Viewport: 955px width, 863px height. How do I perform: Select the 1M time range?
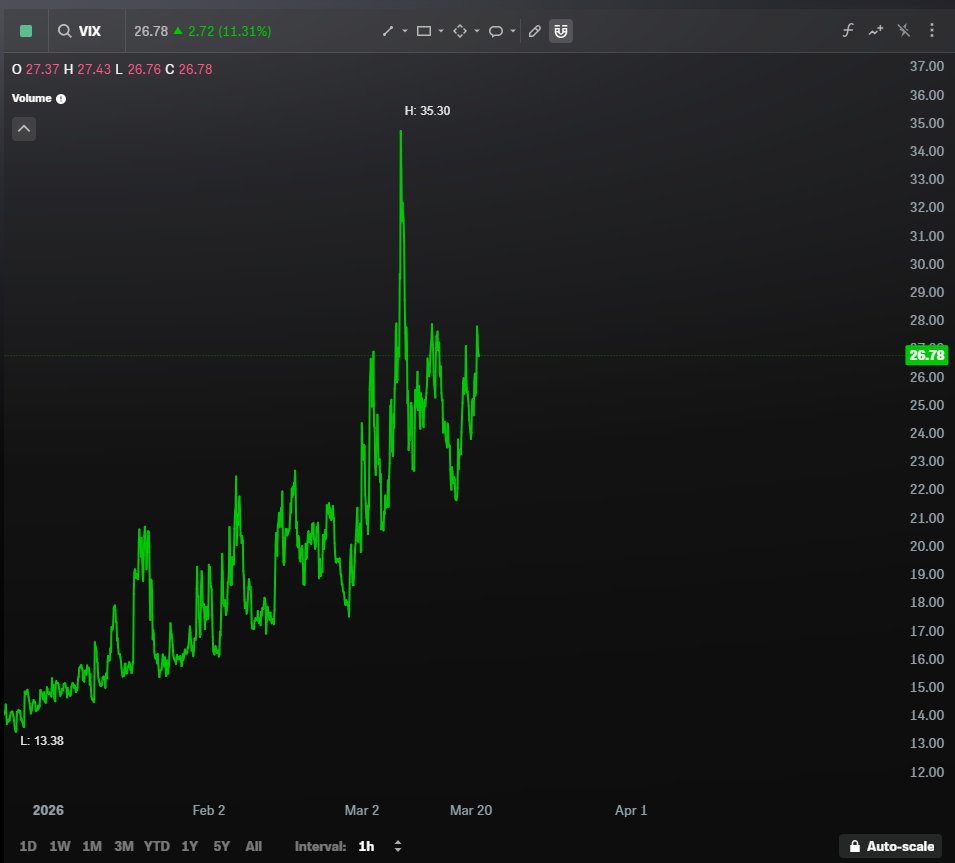(92, 846)
